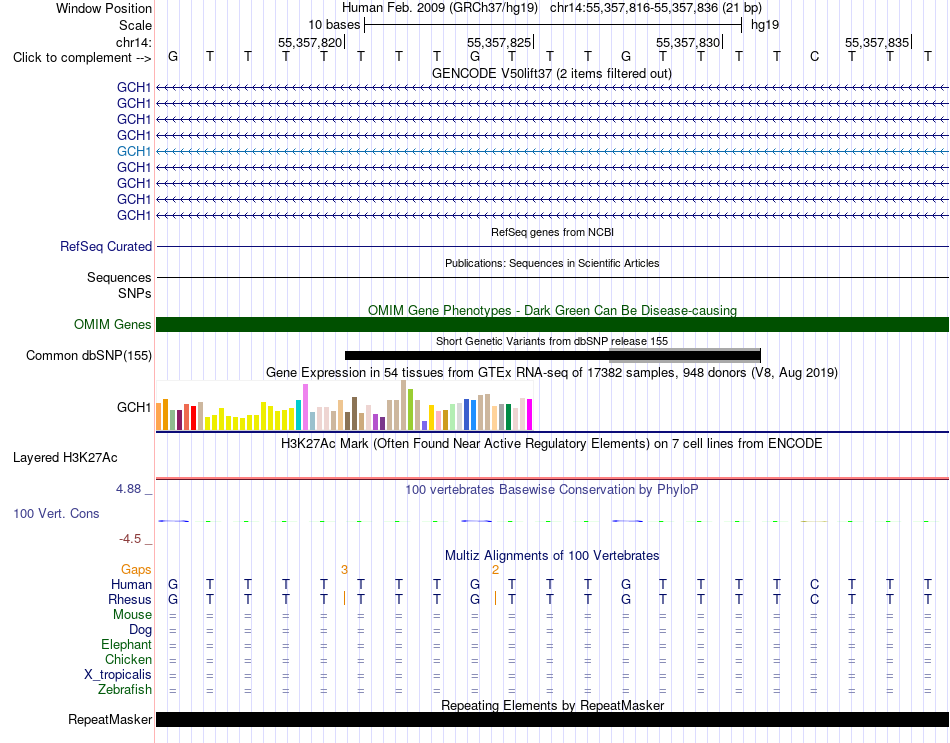This screenshot has width=950, height=743.
Task: Open RefSeq Curated track label
Action: pos(106,246)
